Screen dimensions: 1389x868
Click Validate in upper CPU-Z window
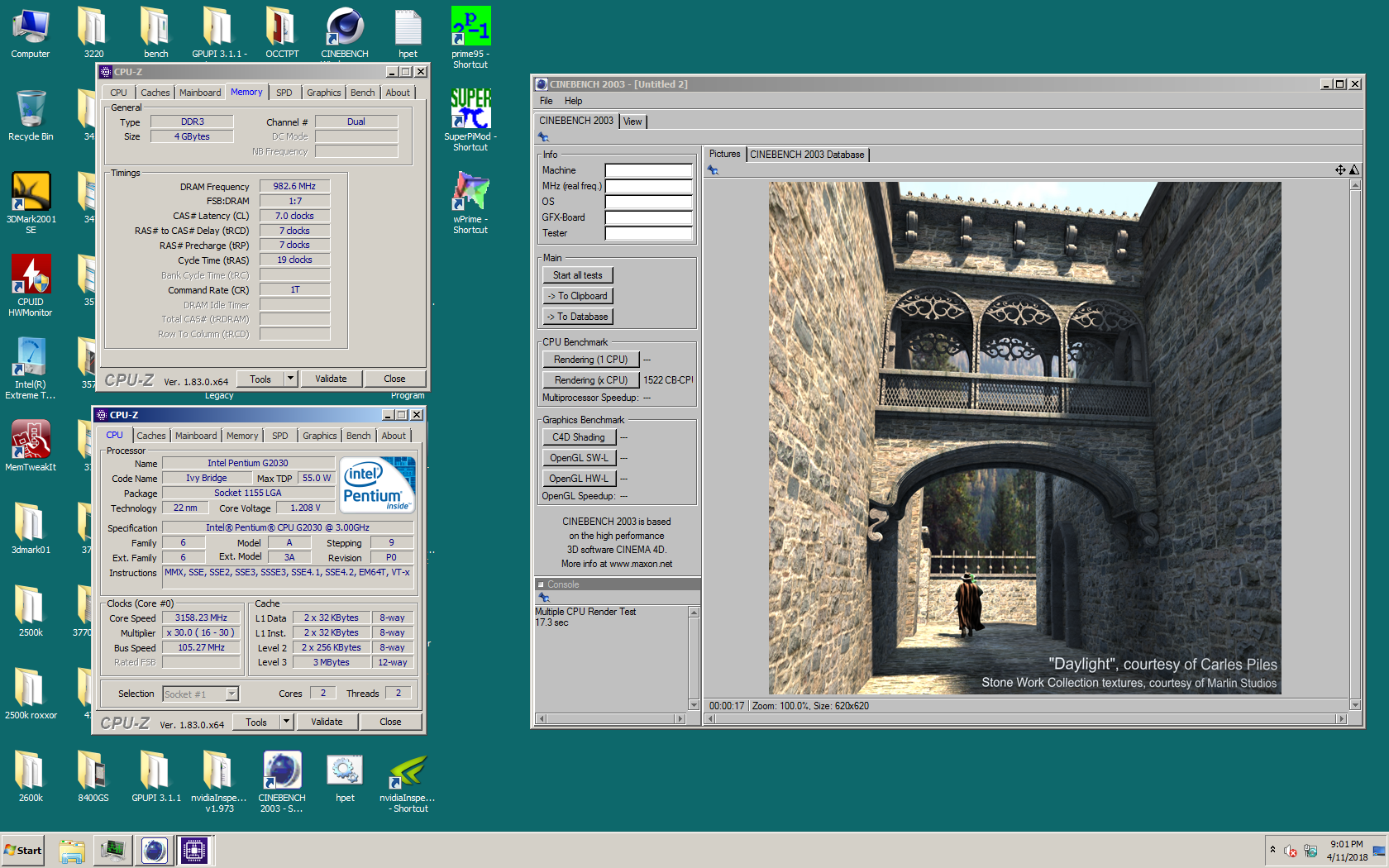[x=331, y=379]
